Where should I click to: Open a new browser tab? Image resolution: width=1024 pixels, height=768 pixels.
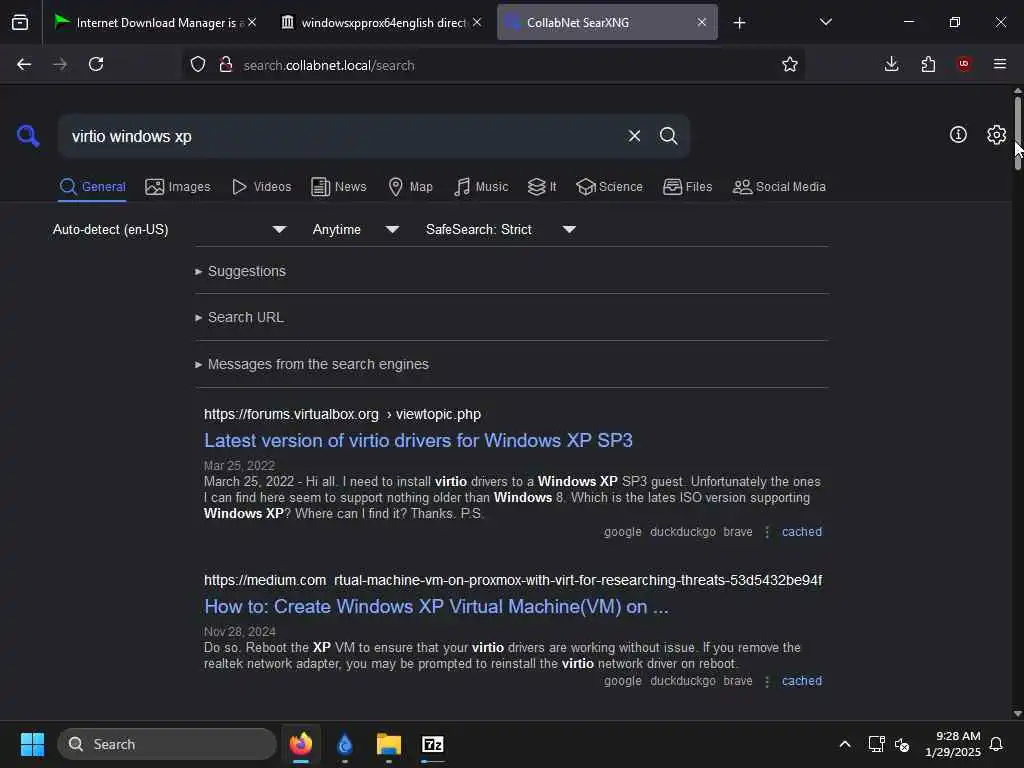click(739, 23)
